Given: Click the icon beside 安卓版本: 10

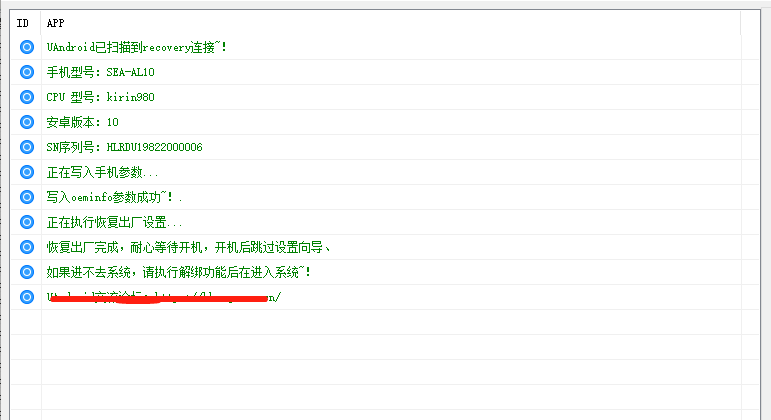Looking at the screenshot, I should coord(27,122).
